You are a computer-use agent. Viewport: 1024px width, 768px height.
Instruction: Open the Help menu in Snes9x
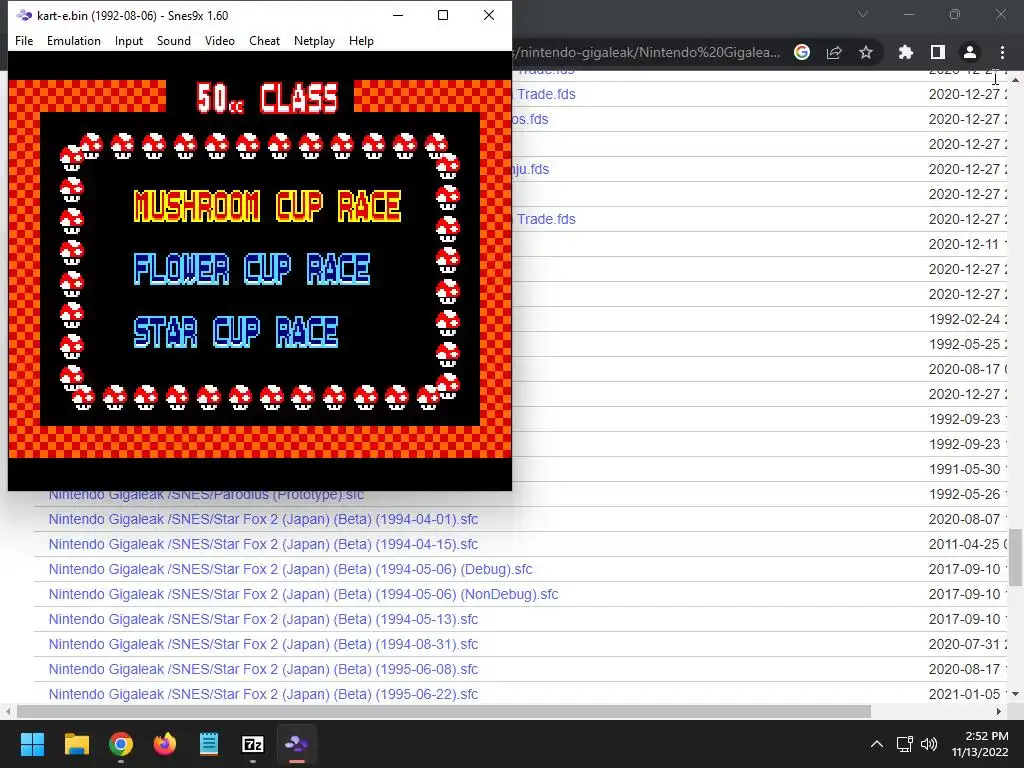coord(361,40)
